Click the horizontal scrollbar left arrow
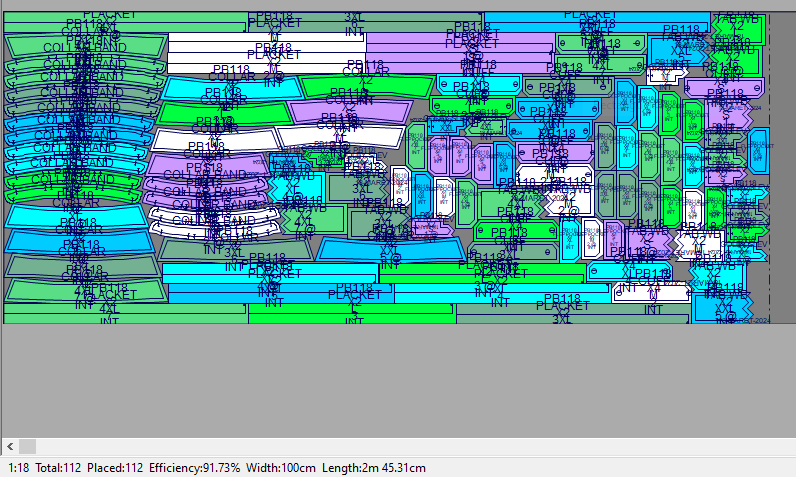This screenshot has width=796, height=477. 9,446
